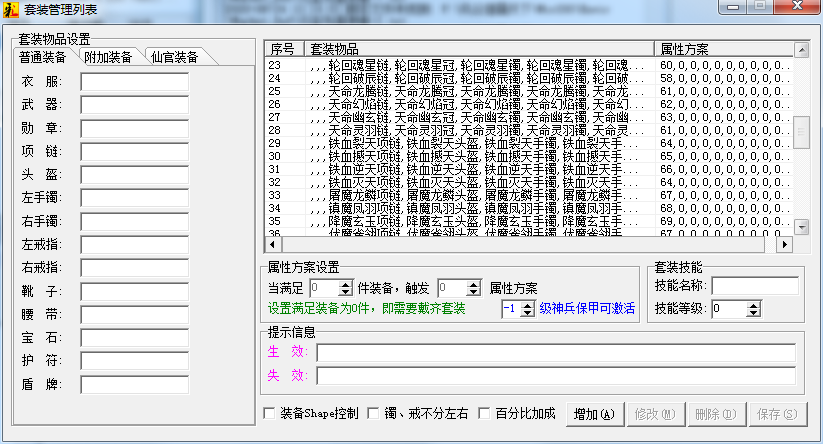Click the 生效 hint message field
This screenshot has width=823, height=444.
[556, 352]
